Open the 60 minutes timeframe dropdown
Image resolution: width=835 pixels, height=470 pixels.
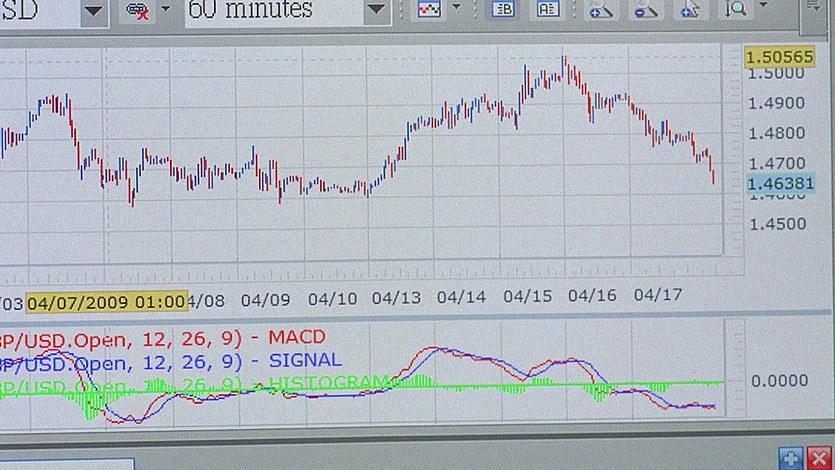point(376,10)
